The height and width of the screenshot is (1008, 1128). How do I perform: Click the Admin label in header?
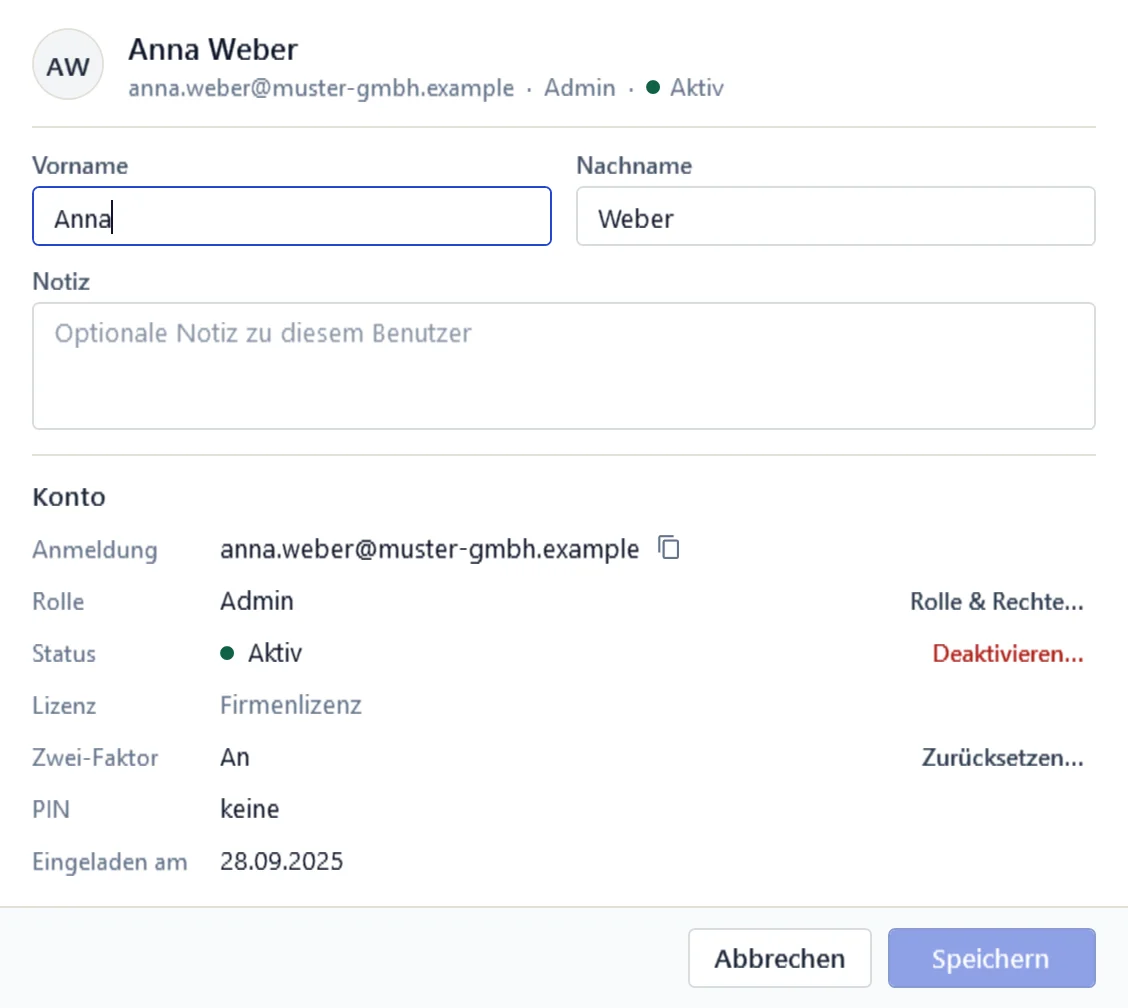click(580, 88)
